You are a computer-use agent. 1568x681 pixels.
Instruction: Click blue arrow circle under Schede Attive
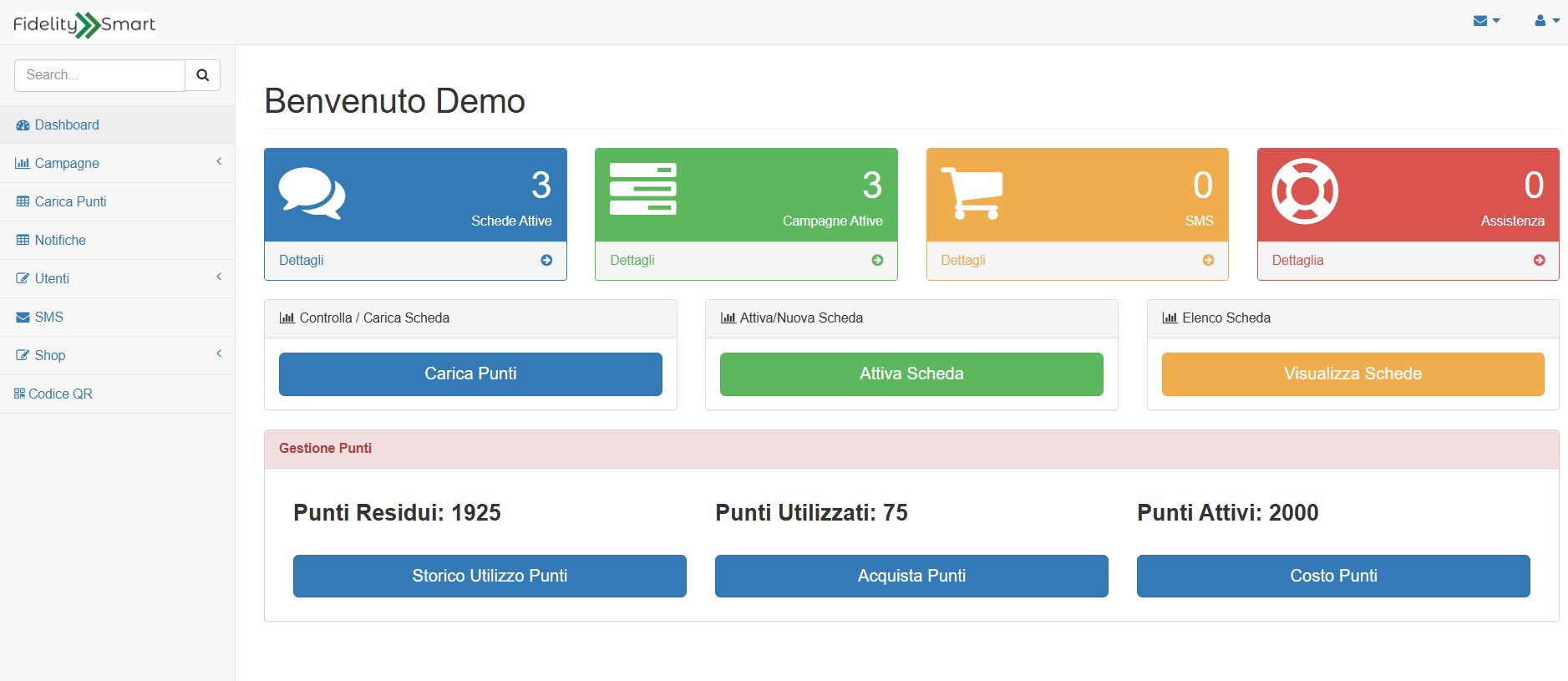[546, 261]
